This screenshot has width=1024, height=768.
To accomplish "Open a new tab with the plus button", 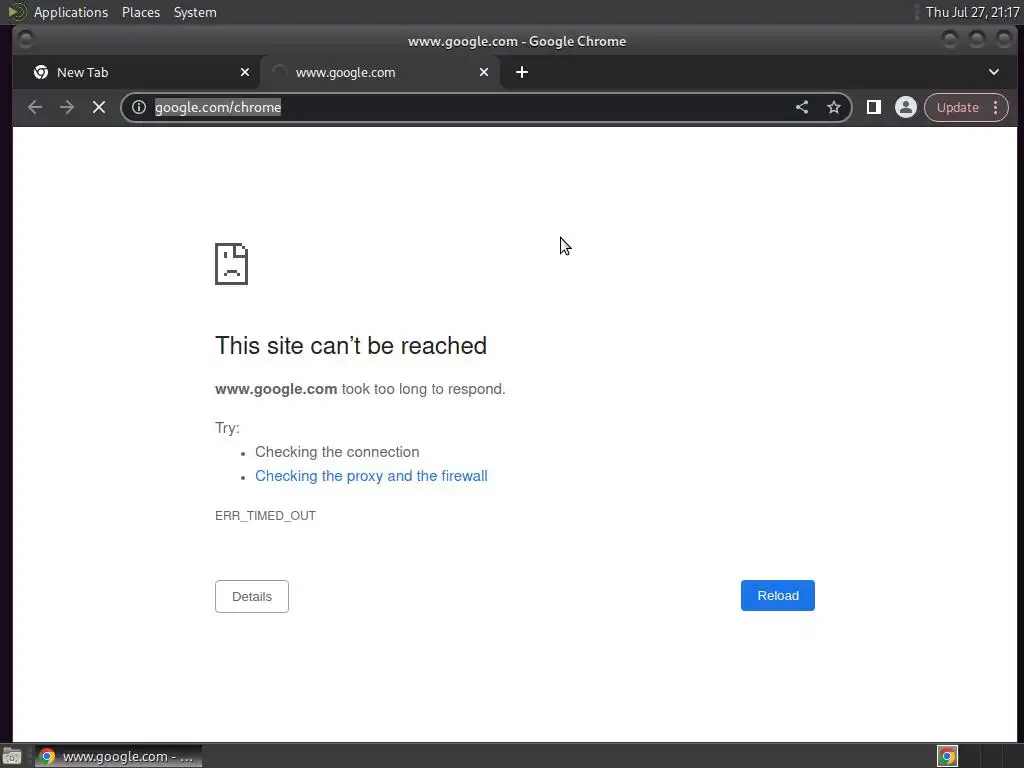I will 521,72.
